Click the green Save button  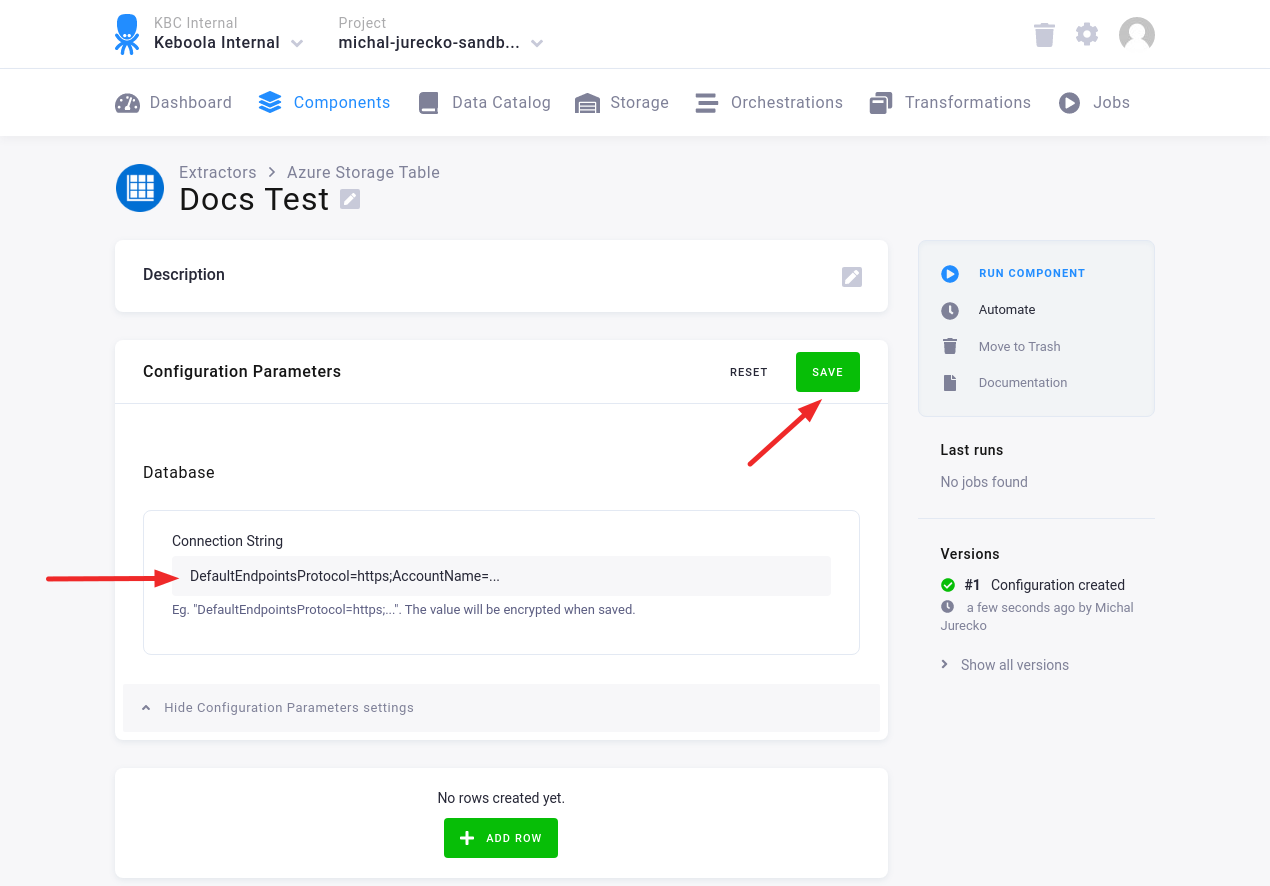coord(828,372)
